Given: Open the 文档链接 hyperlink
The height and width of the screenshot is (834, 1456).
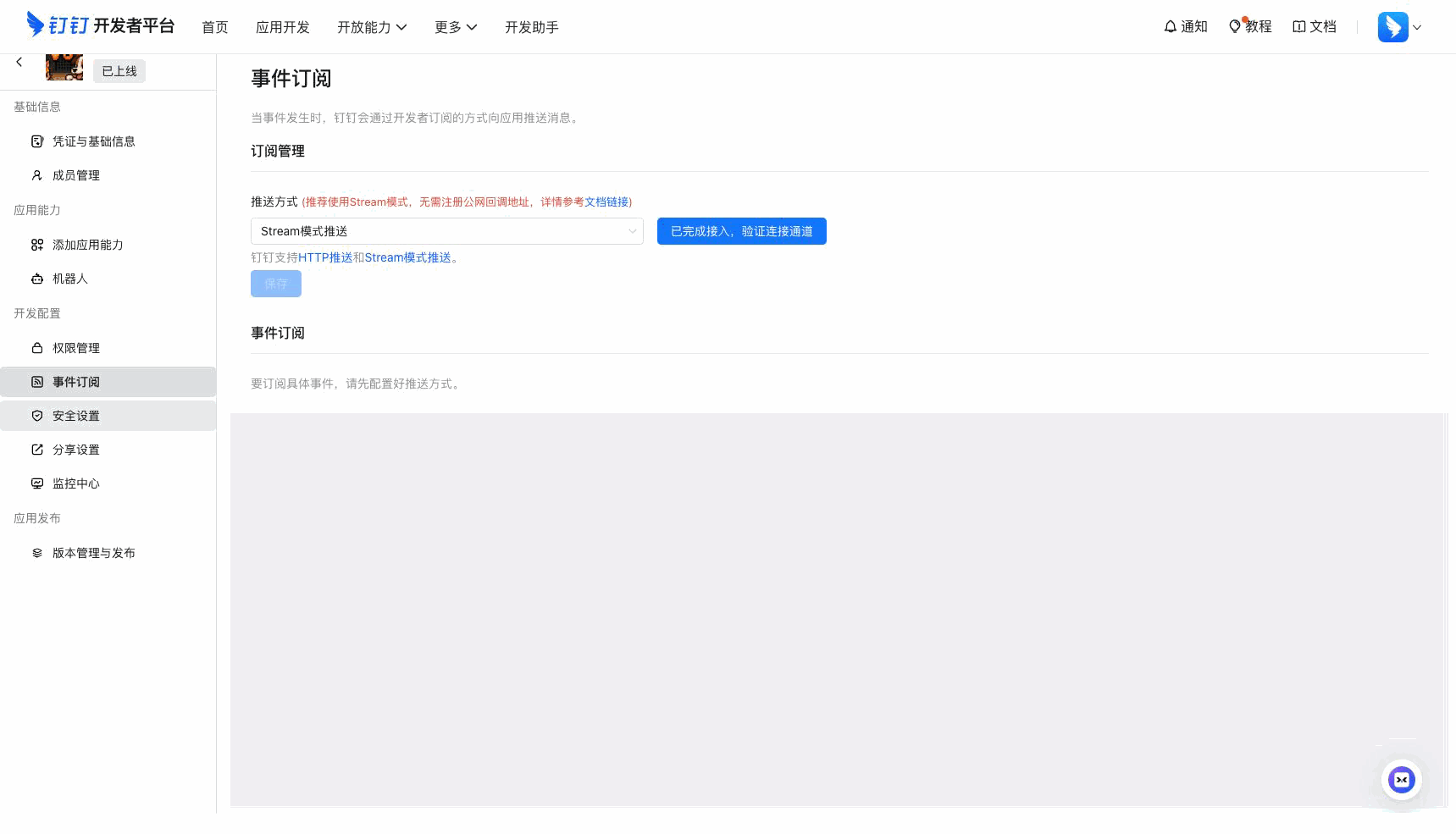Looking at the screenshot, I should (x=606, y=202).
